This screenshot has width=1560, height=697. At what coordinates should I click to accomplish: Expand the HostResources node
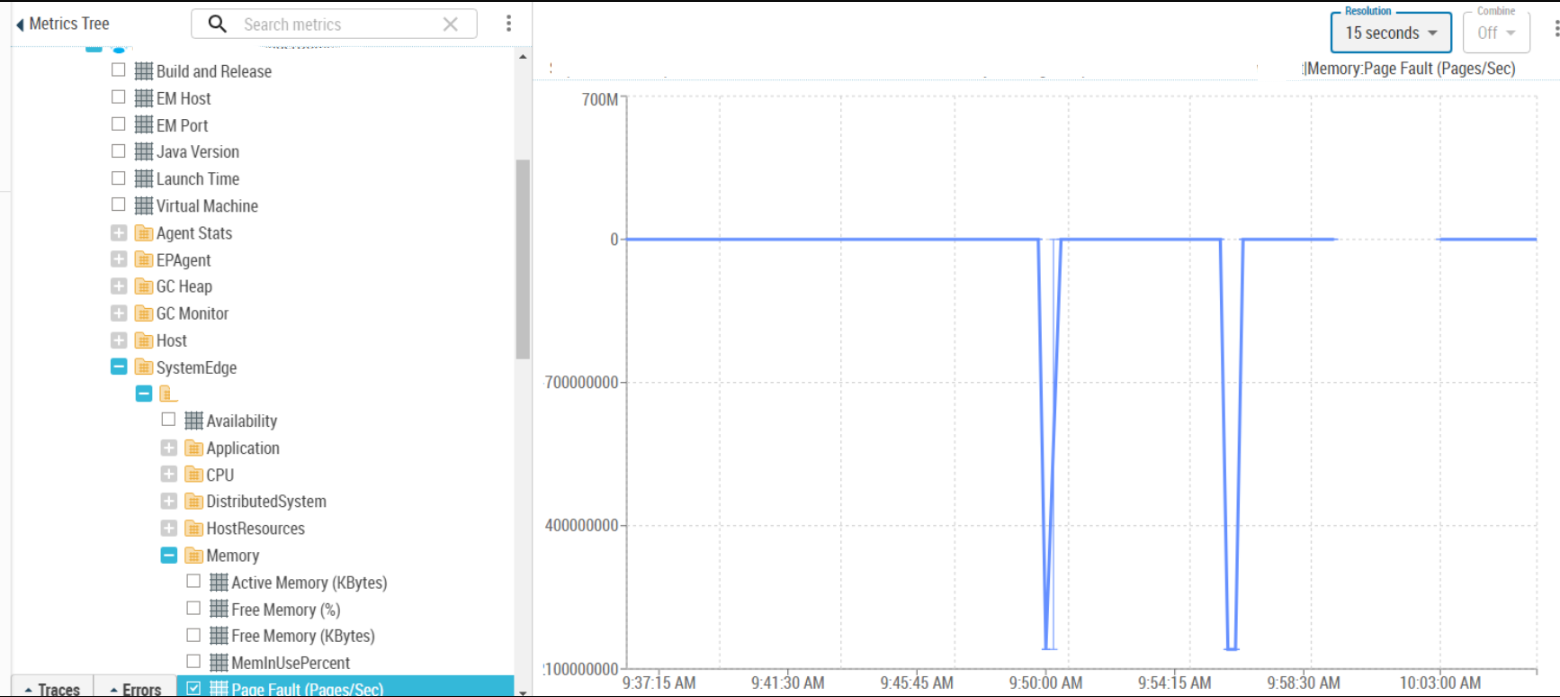click(x=168, y=528)
